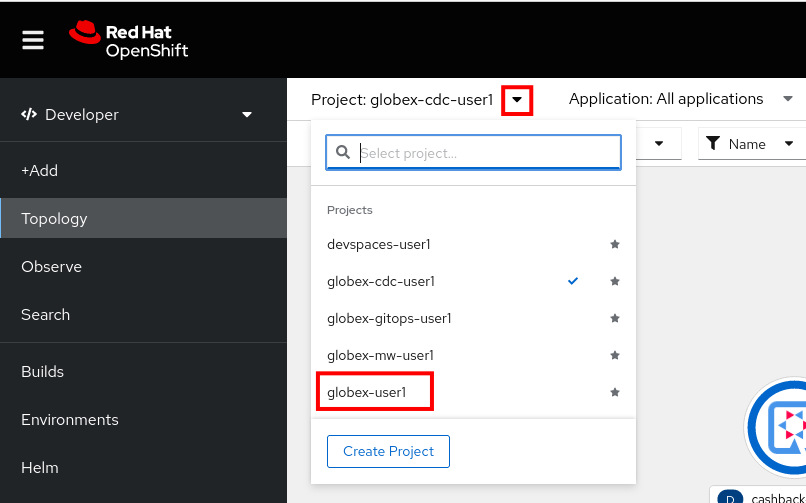
Task: Select the devspaces-user1 project
Action: pos(379,245)
